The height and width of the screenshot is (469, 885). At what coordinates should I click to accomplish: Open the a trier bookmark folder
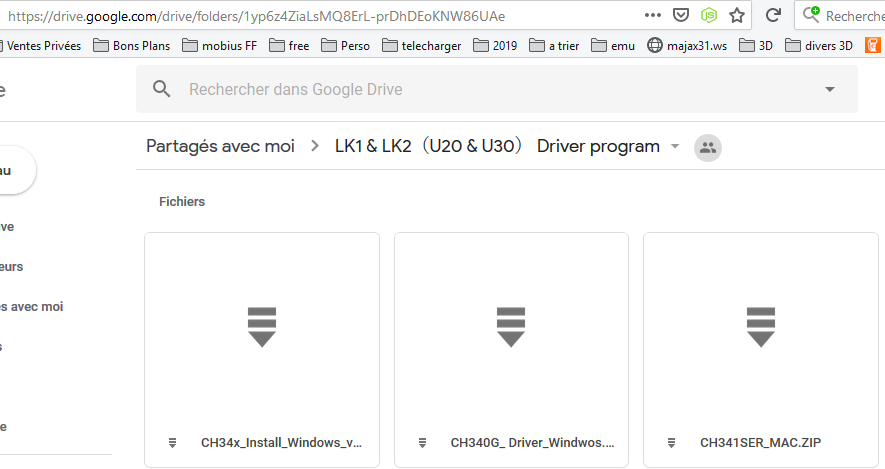coord(554,46)
